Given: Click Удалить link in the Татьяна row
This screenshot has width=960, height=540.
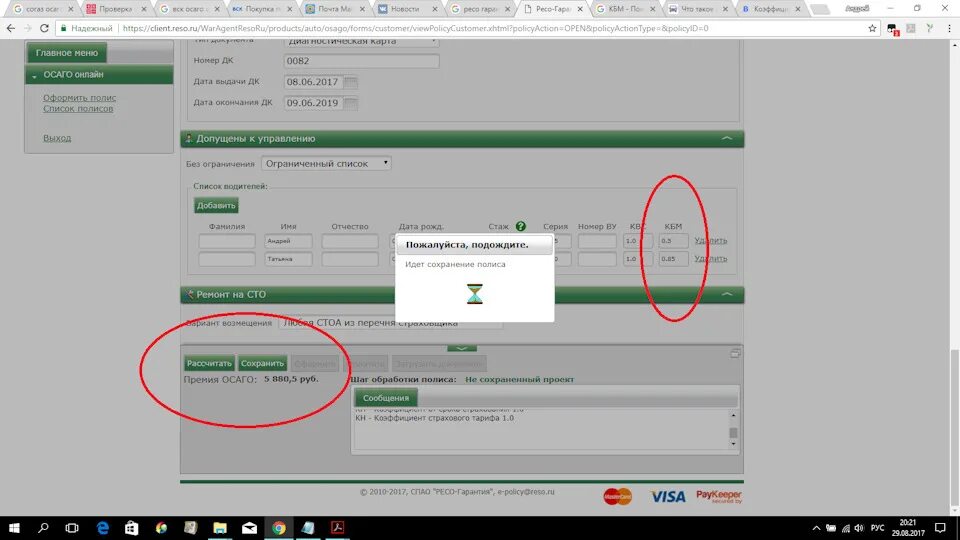Looking at the screenshot, I should [711, 258].
